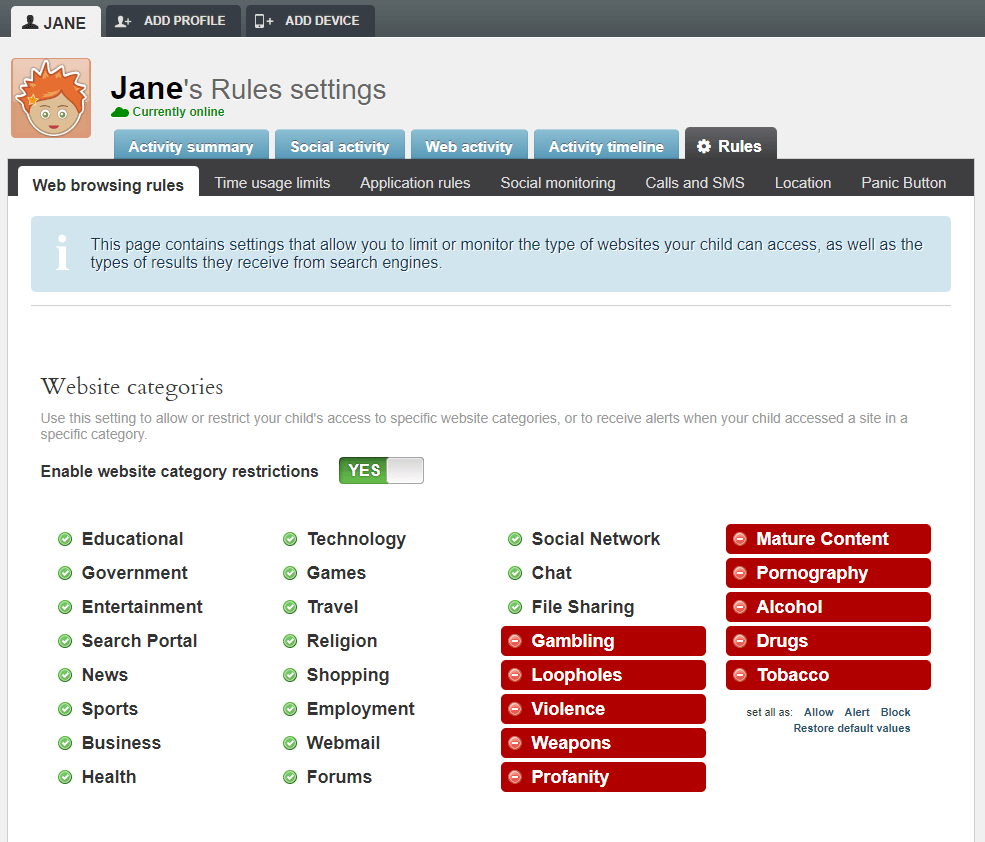The width and height of the screenshot is (985, 842).
Task: Toggle the blocked Profanity category
Action: (603, 777)
